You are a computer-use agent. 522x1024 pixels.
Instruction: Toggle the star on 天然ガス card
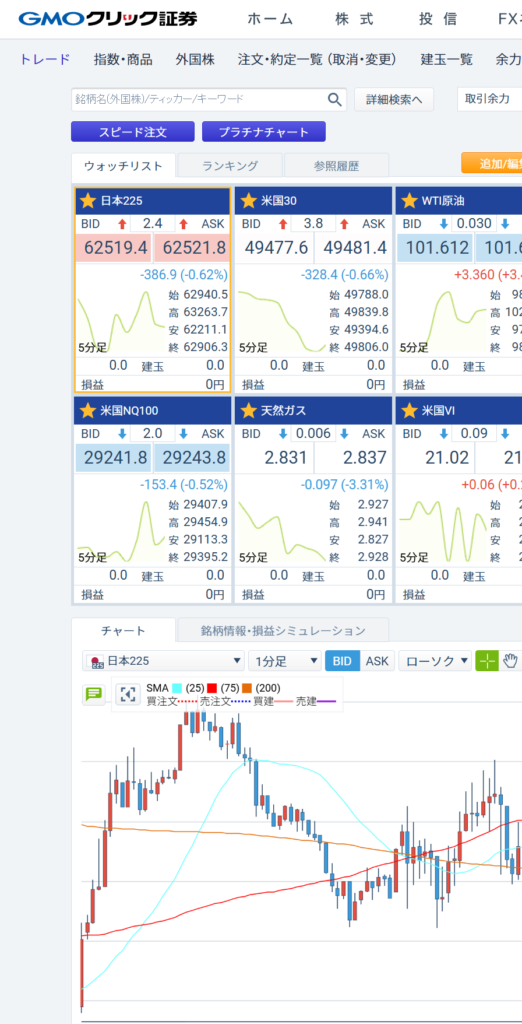(248, 411)
